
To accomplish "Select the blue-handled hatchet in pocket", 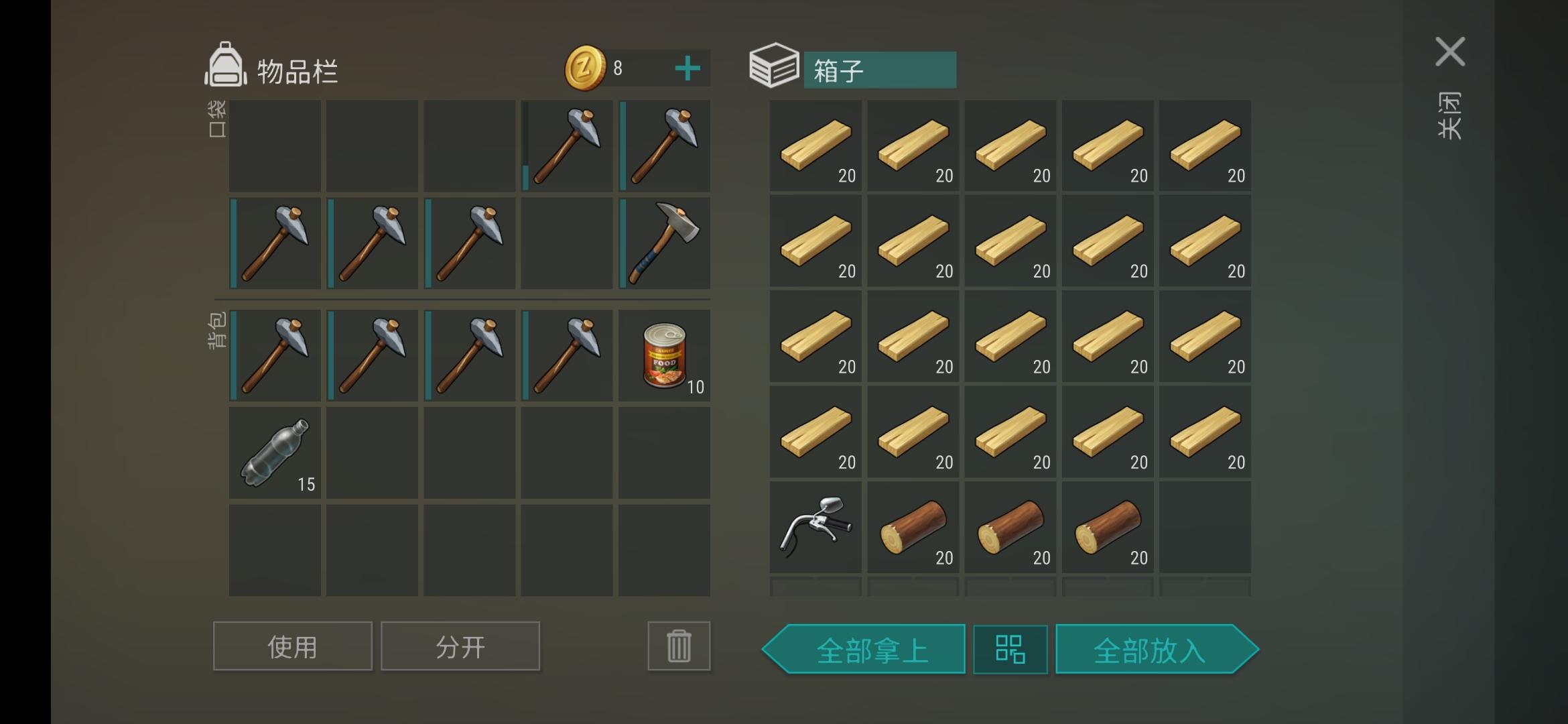I will click(664, 243).
